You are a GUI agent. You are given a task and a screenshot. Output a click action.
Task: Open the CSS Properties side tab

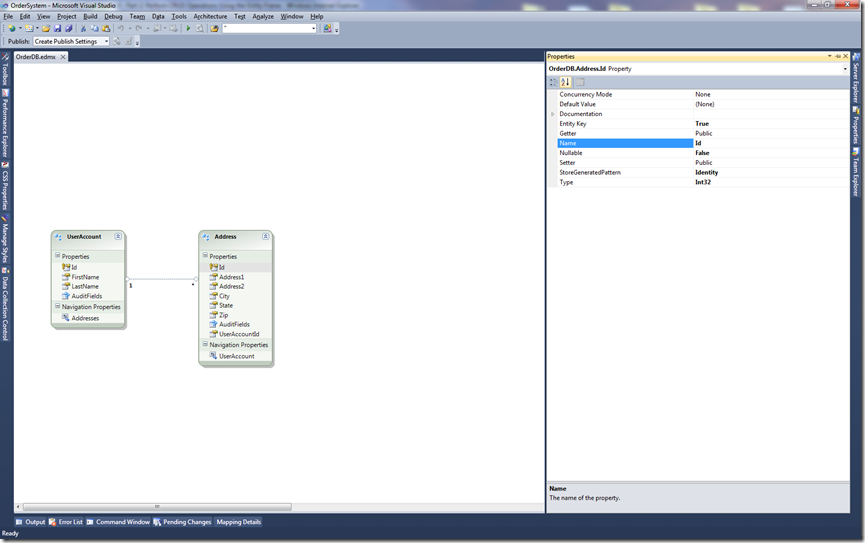[x=5, y=186]
